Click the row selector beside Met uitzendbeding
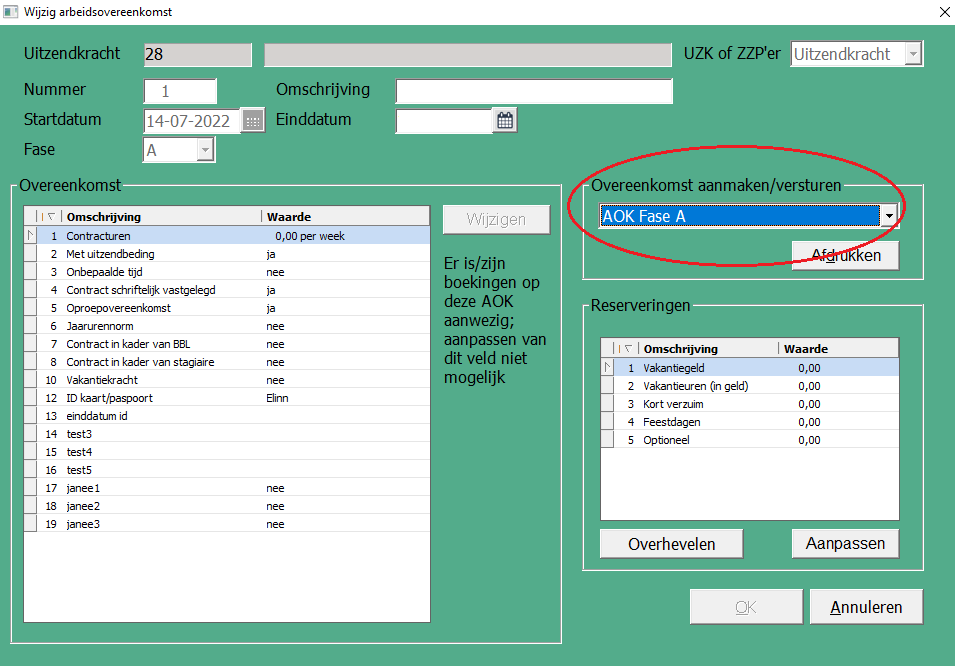 30,254
